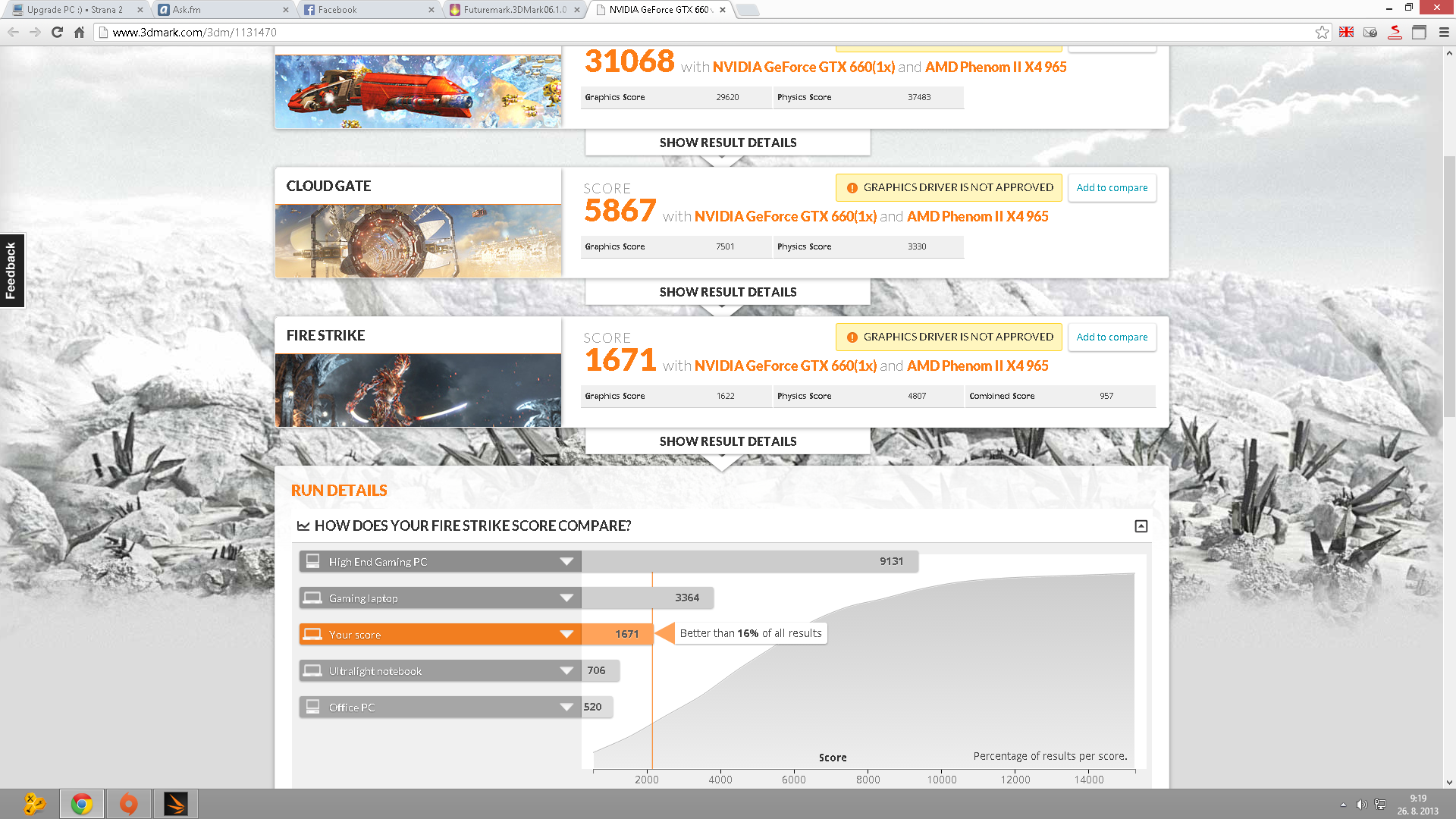Show result details for Cloud Gate
The image size is (1456, 819).
coord(728,292)
